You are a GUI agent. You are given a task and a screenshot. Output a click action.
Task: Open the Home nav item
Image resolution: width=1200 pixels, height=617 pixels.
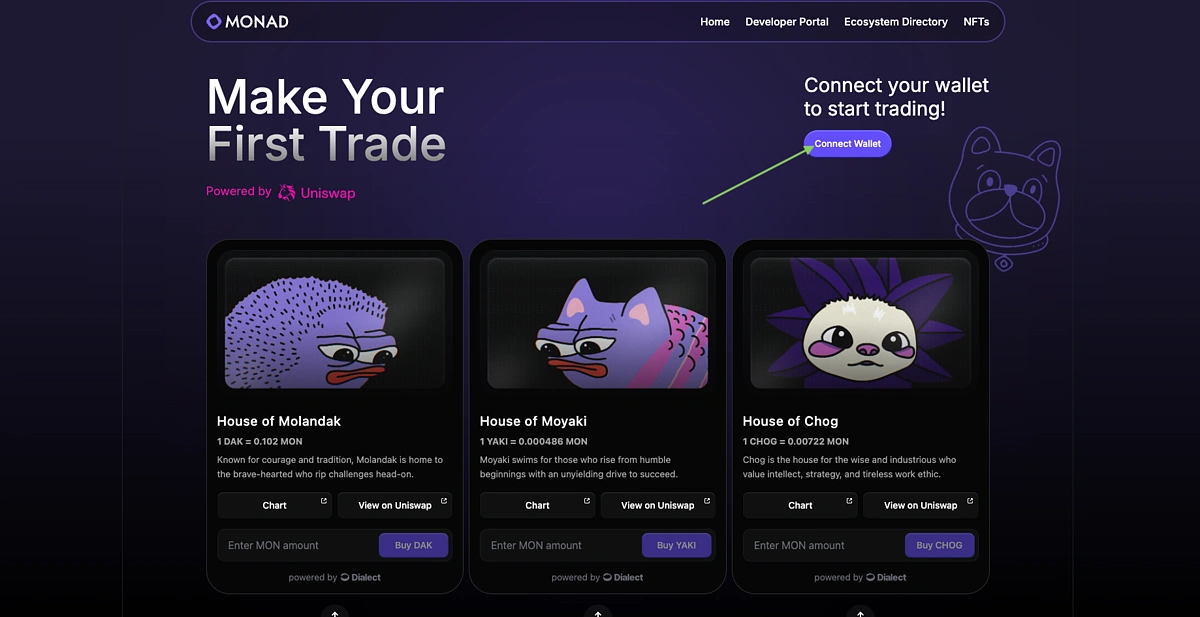715,22
